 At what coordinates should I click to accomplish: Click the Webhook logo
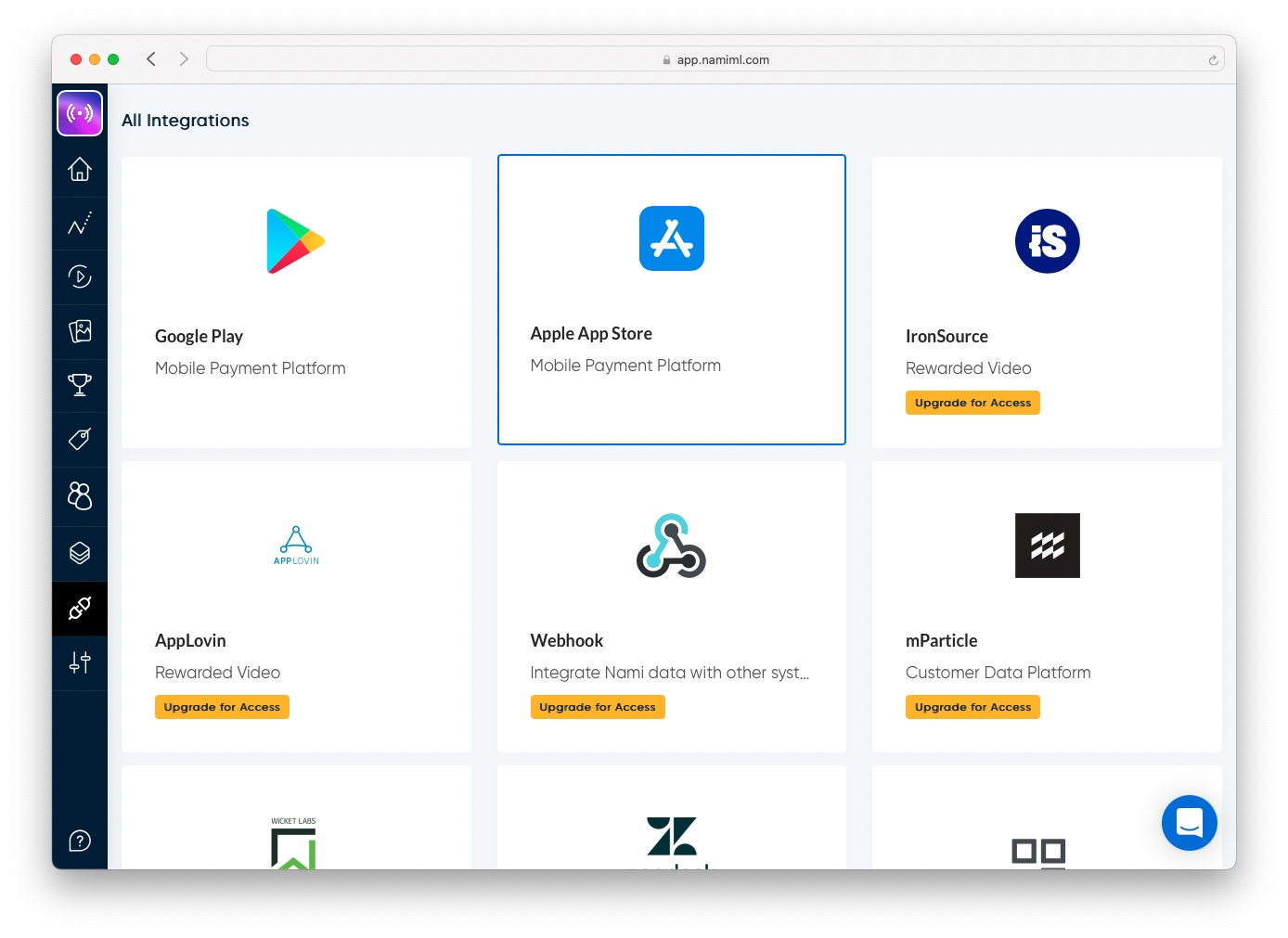(x=672, y=546)
